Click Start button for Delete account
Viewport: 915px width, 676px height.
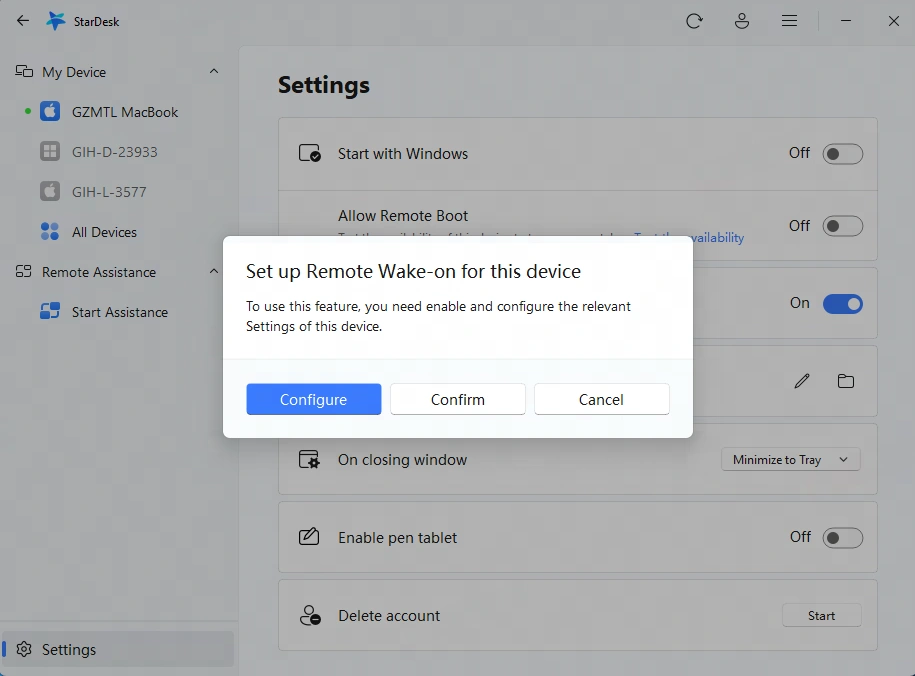[822, 615]
